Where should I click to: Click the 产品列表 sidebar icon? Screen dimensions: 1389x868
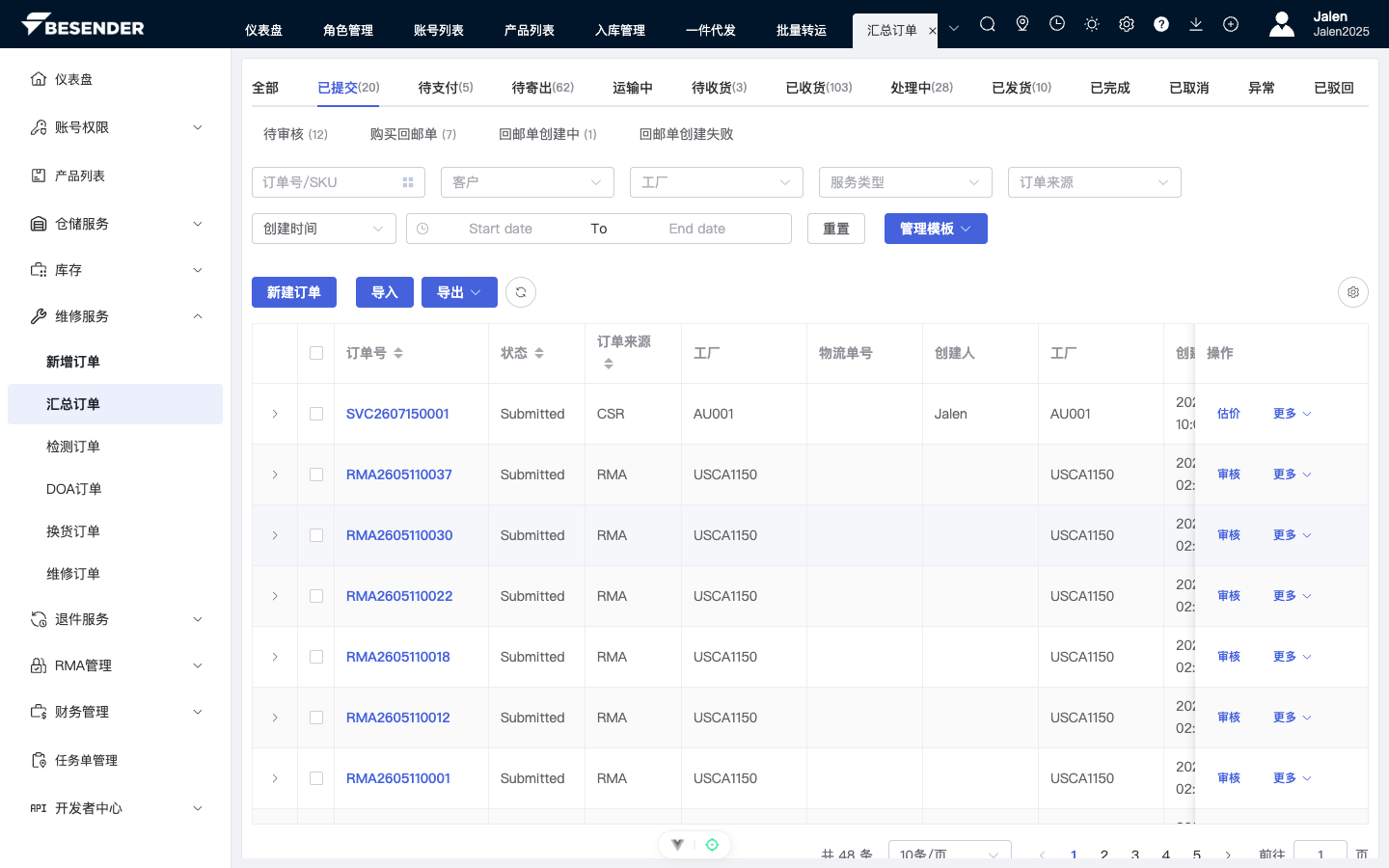pyautogui.click(x=39, y=176)
